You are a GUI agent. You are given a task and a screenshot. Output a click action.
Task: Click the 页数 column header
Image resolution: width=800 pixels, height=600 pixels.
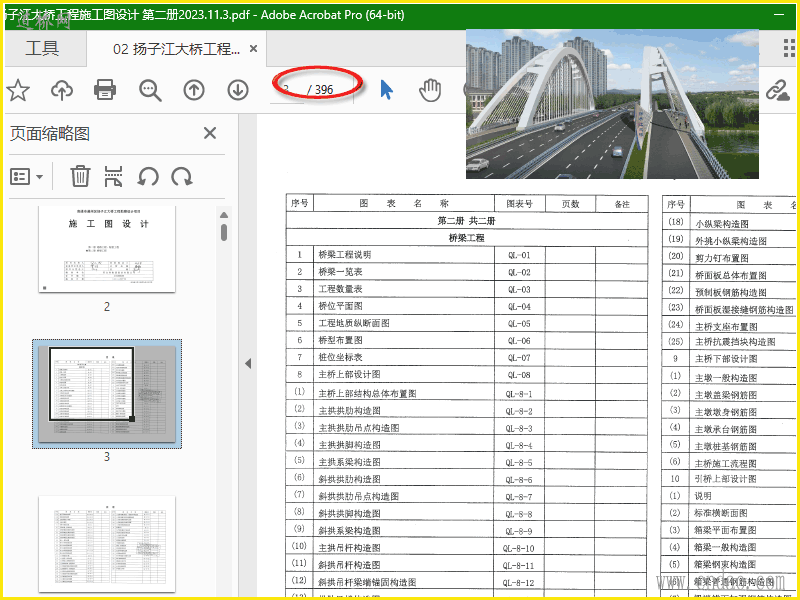pos(570,204)
